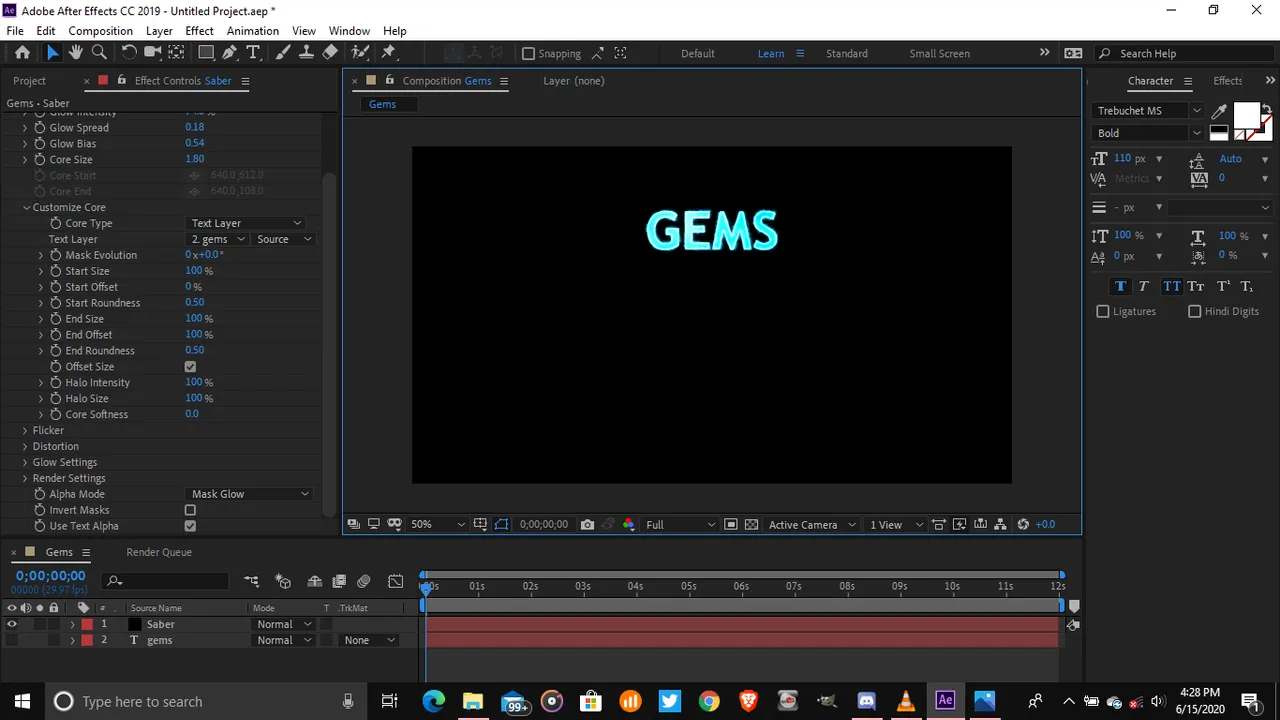Viewport: 1280px width, 720px height.
Task: Select the Default workspace
Action: pos(698,54)
